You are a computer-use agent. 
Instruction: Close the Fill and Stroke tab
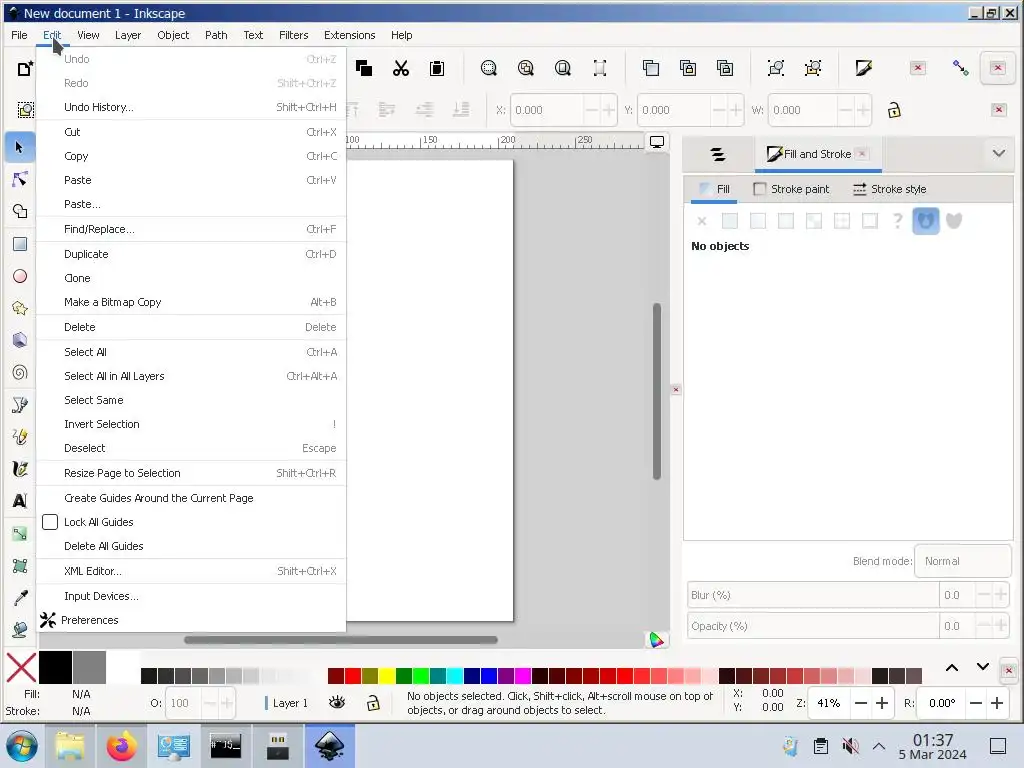(x=862, y=154)
